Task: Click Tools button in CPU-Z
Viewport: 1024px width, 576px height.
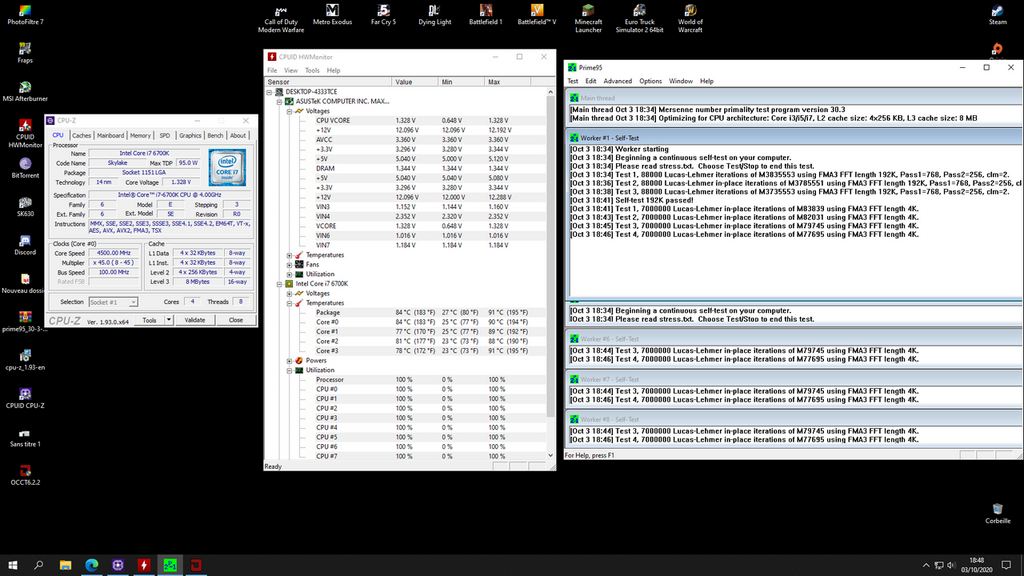Action: (x=150, y=320)
